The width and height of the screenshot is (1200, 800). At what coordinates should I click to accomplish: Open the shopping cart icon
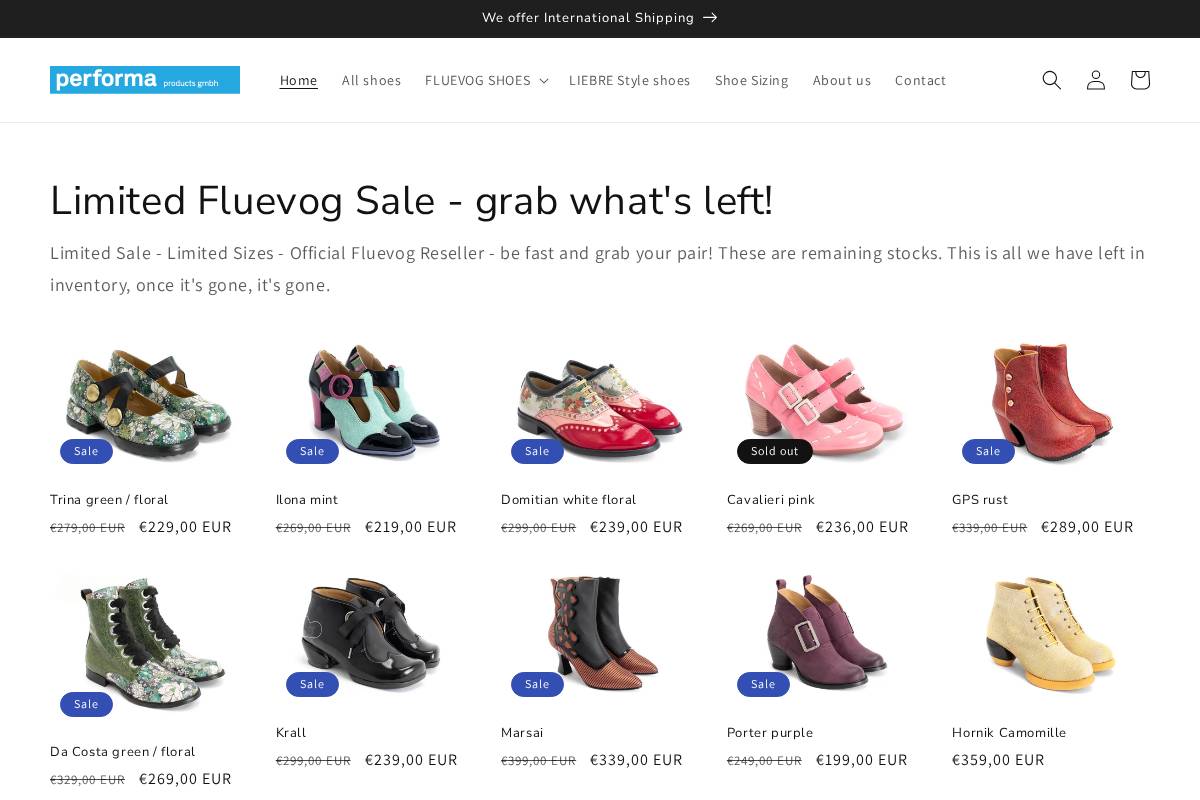click(1139, 80)
